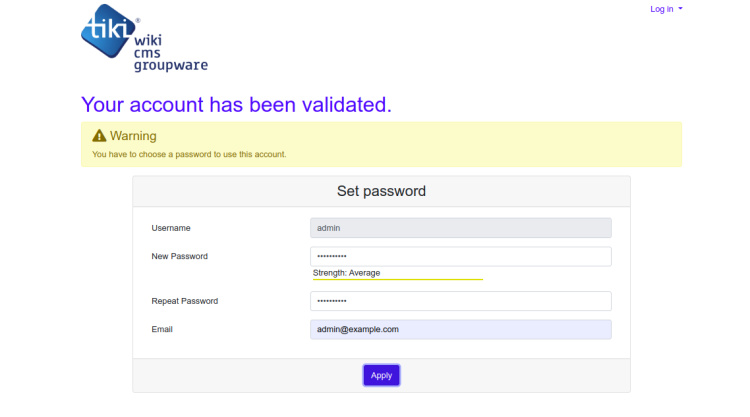Viewport: 750px width, 417px height.
Task: Click the Email label
Action: [162, 329]
